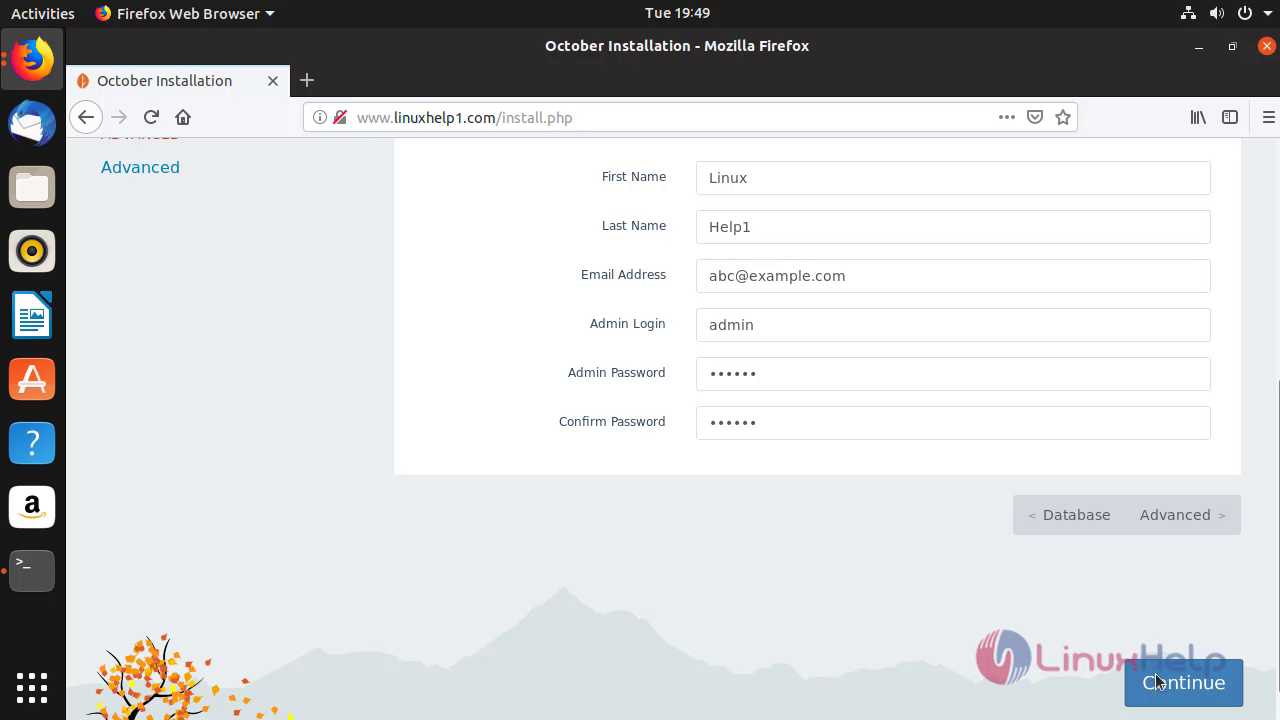Go forward one page
Viewport: 1280px width, 720px height.
click(x=119, y=117)
